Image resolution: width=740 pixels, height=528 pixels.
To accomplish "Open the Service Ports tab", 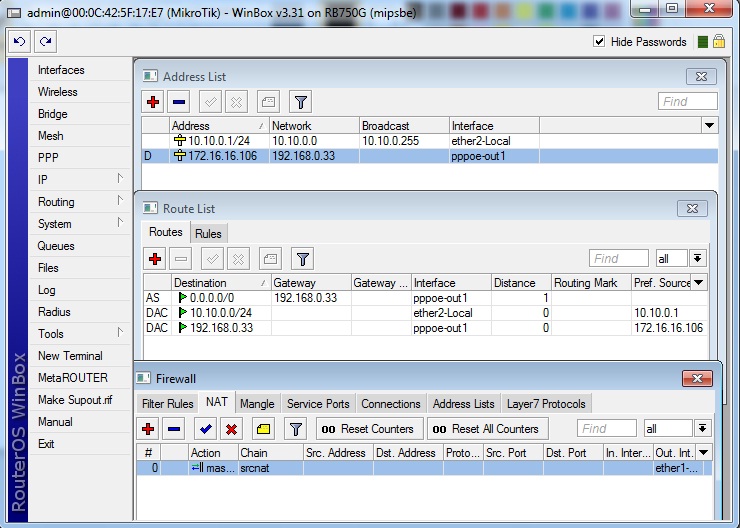I will pyautogui.click(x=318, y=404).
